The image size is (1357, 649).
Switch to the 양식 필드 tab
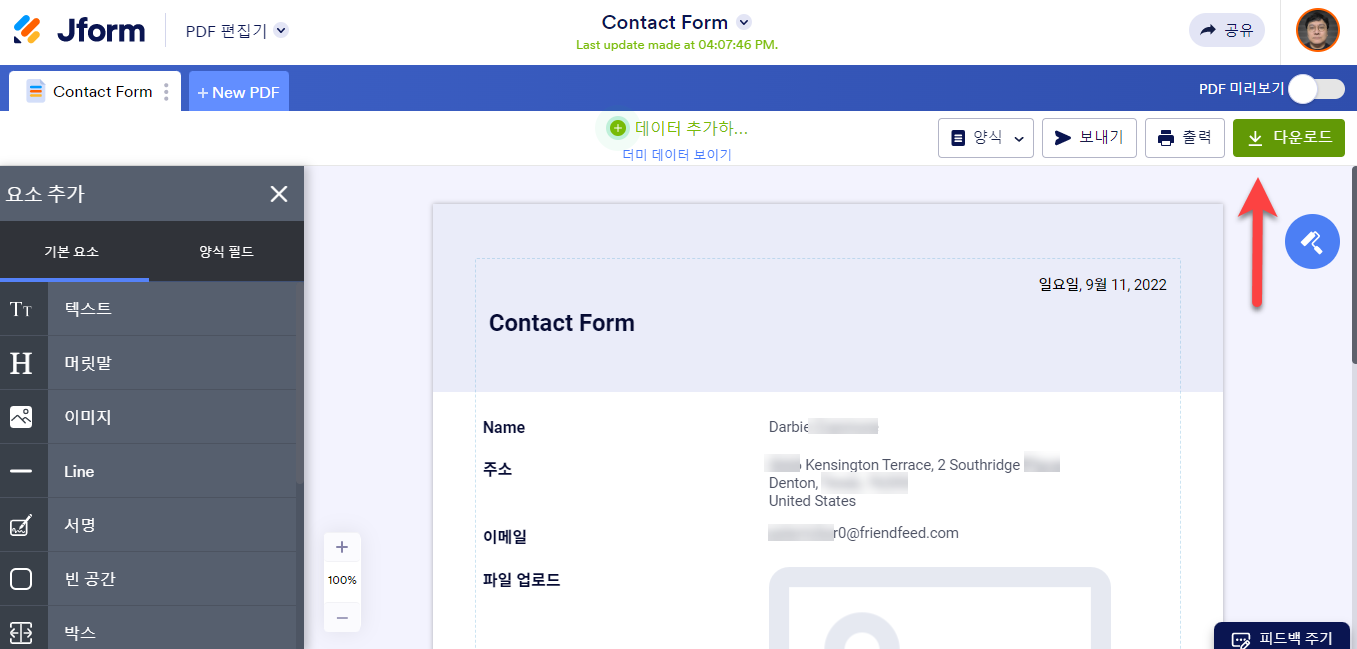point(226,252)
